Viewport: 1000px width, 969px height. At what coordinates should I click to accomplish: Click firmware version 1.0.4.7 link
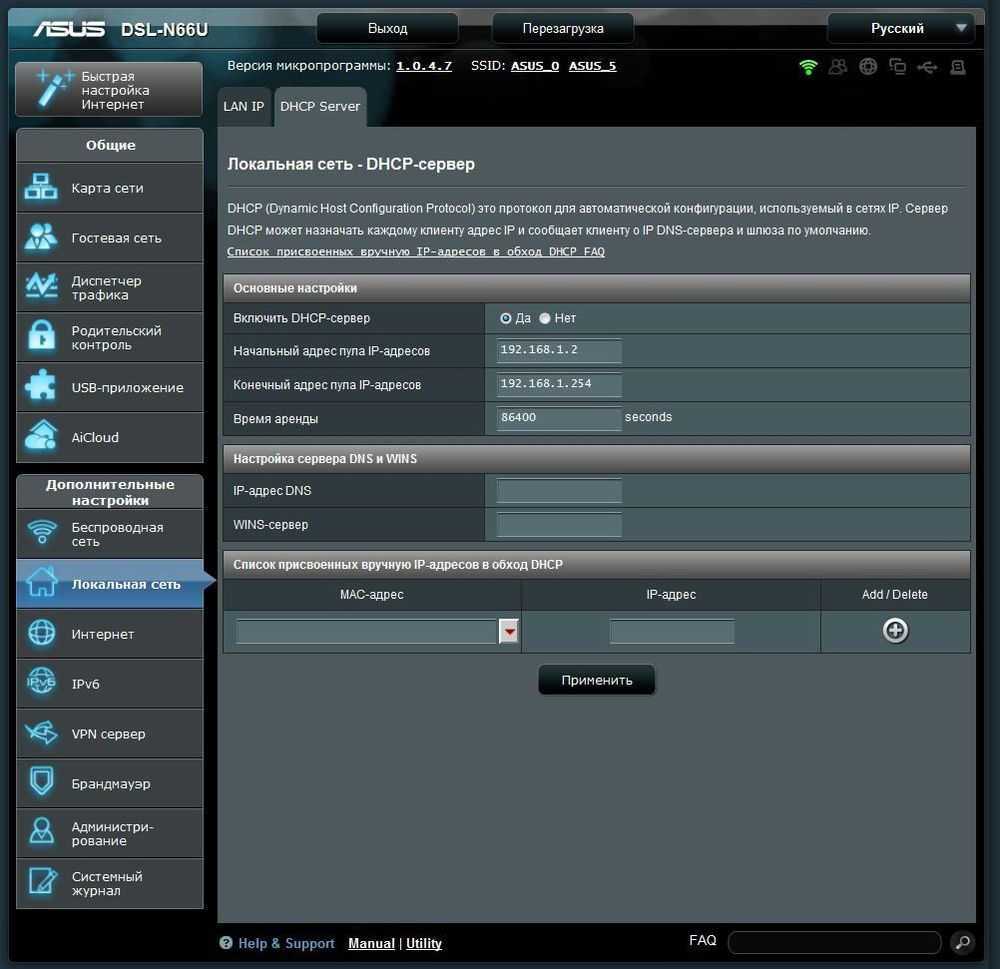tap(424, 66)
